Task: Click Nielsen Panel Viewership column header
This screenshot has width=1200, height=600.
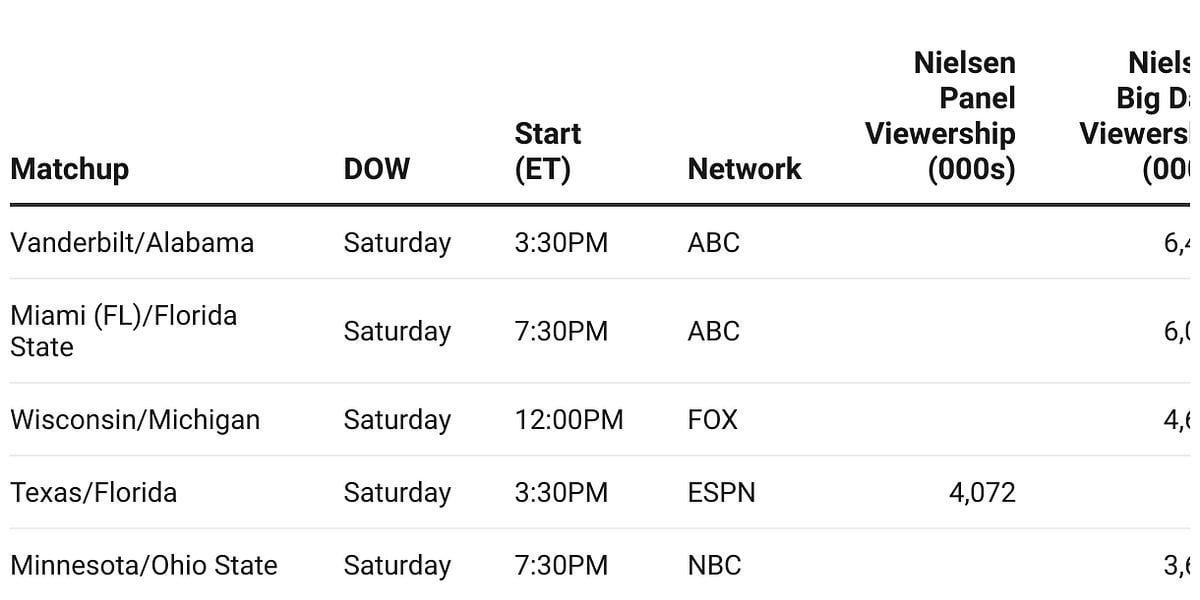Action: tap(940, 116)
